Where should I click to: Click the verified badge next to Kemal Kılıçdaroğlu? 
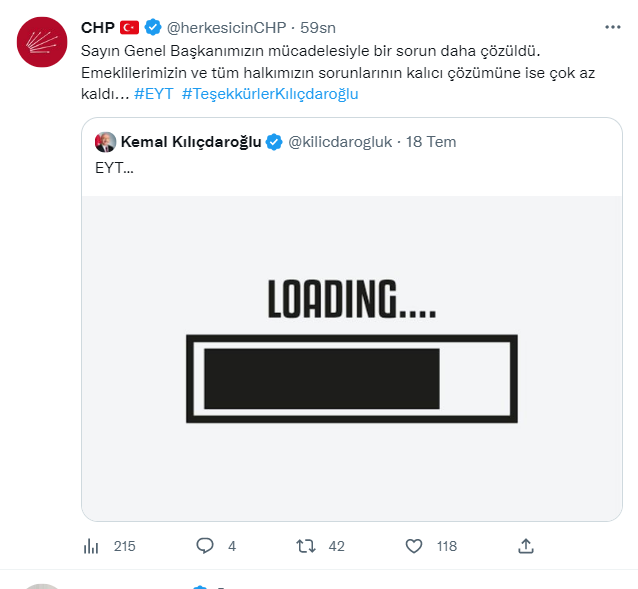point(273,142)
